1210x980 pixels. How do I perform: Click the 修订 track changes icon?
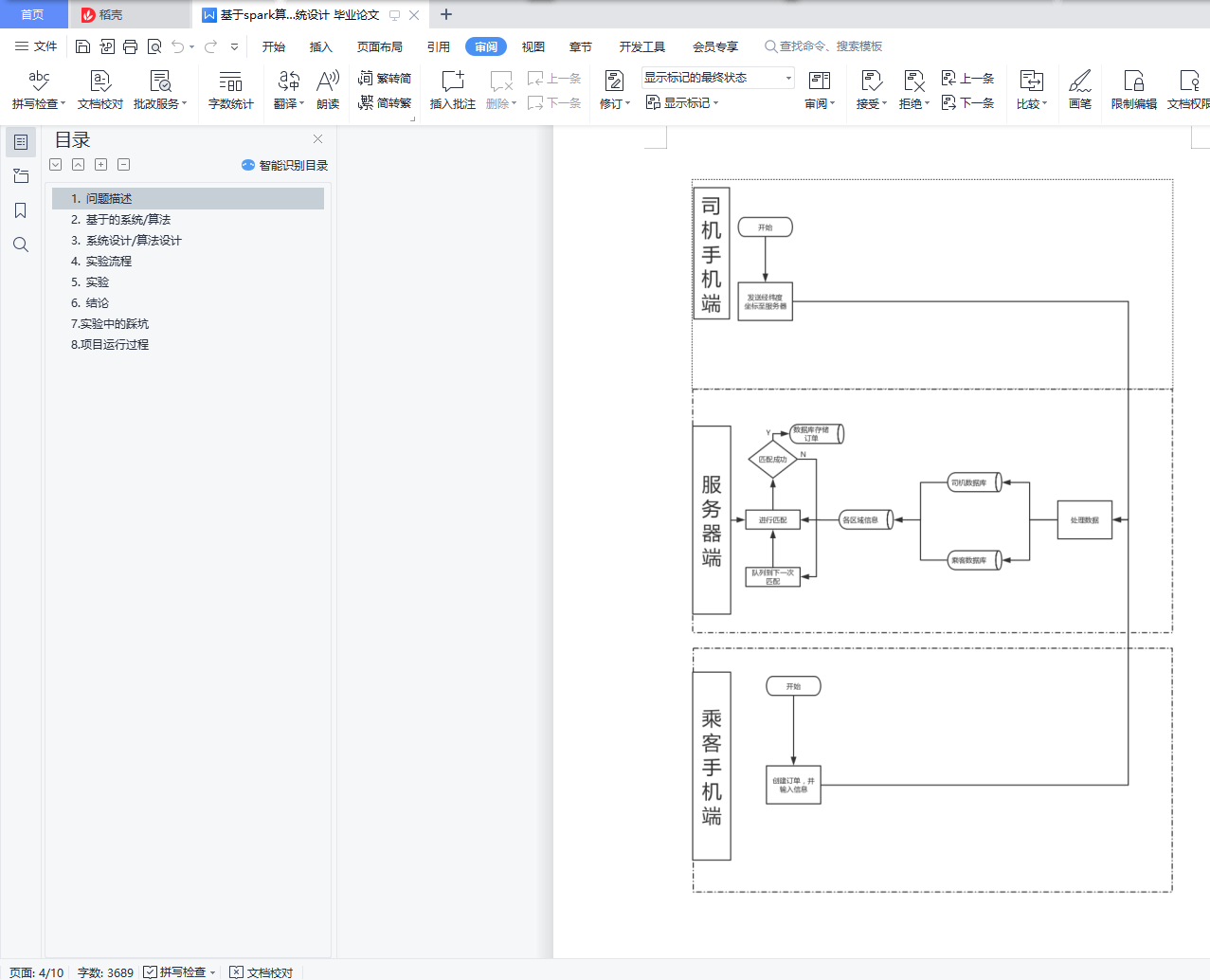click(x=614, y=81)
